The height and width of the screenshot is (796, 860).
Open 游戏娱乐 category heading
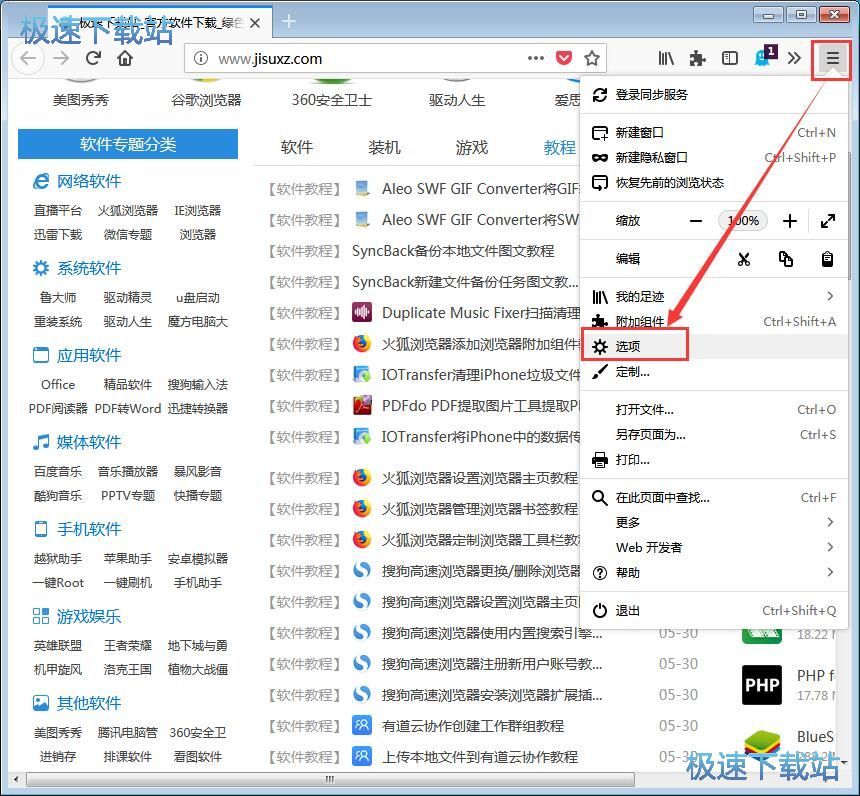89,617
